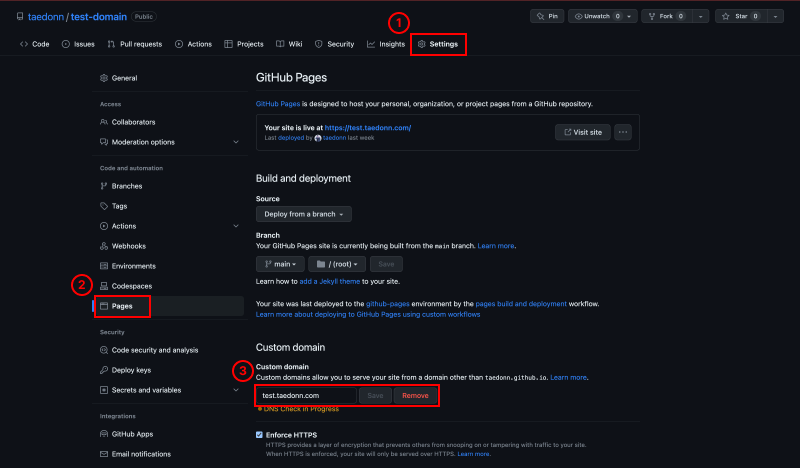Remove the custom domain
Viewport: 800px width, 468px height.
pos(415,396)
